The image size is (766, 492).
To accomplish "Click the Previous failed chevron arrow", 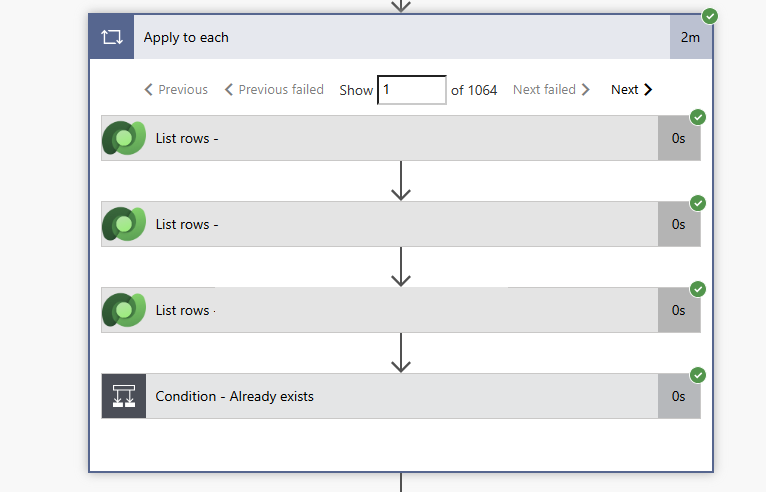I will click(x=229, y=90).
